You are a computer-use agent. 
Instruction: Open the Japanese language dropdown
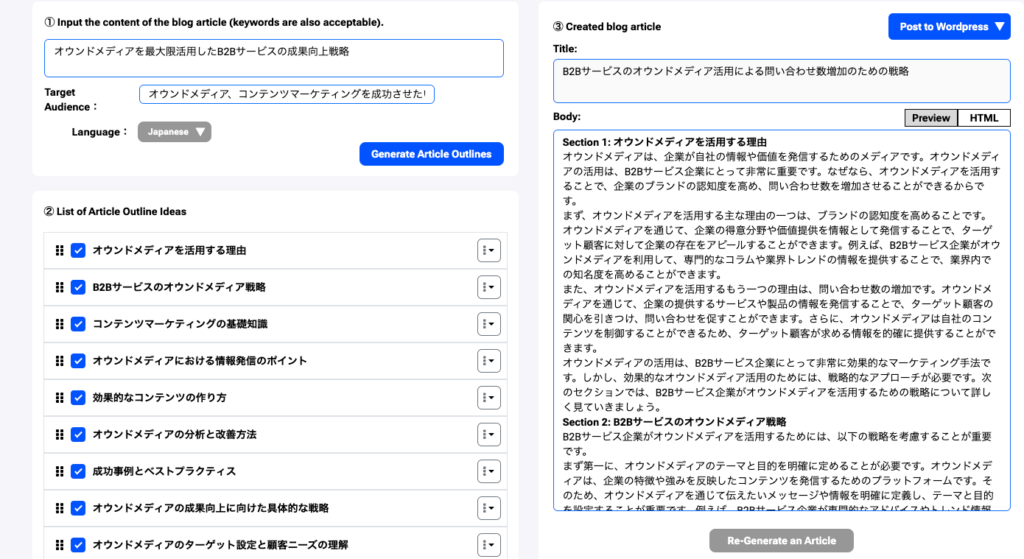[174, 132]
